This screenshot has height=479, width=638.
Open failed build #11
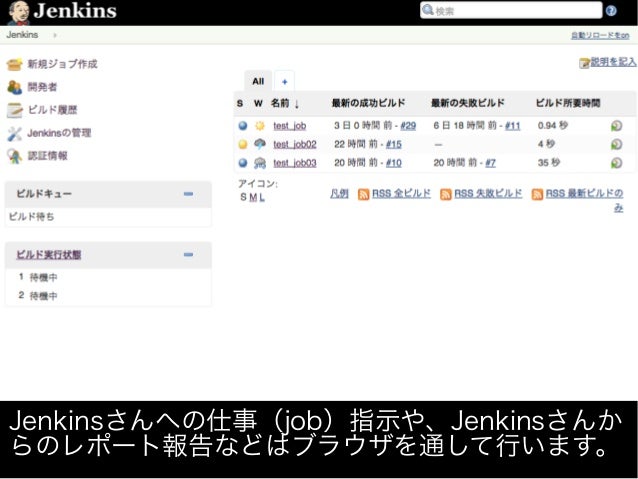[513, 126]
